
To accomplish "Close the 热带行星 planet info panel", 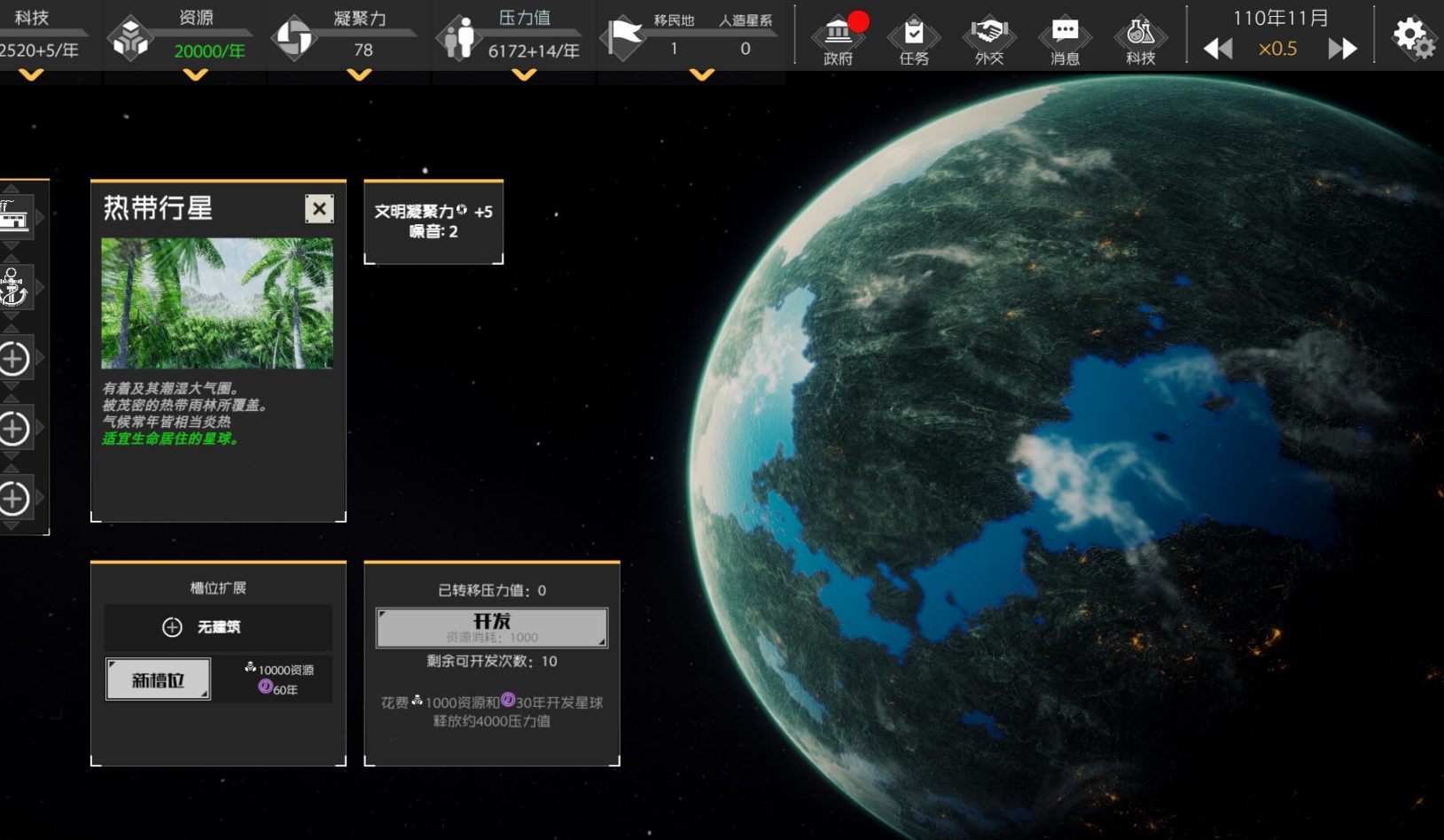I will click(x=319, y=209).
